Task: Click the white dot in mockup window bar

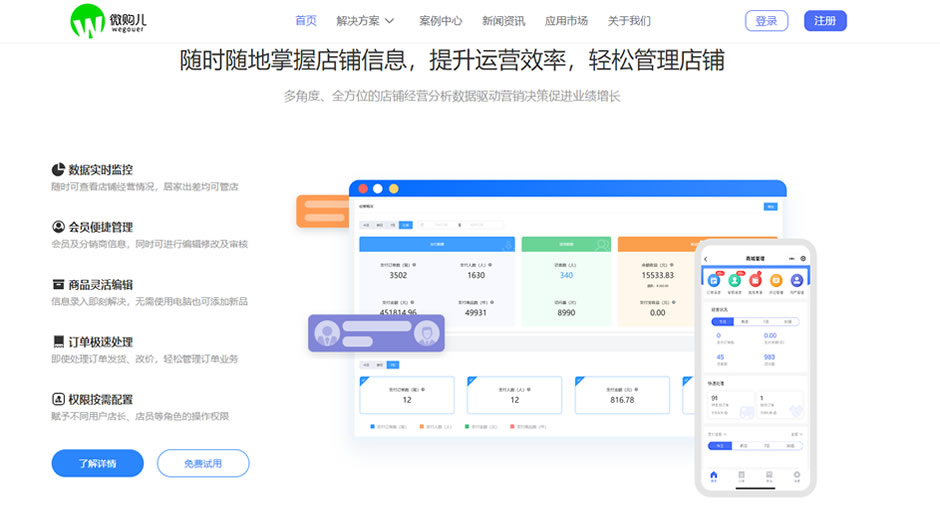Action: [x=378, y=189]
